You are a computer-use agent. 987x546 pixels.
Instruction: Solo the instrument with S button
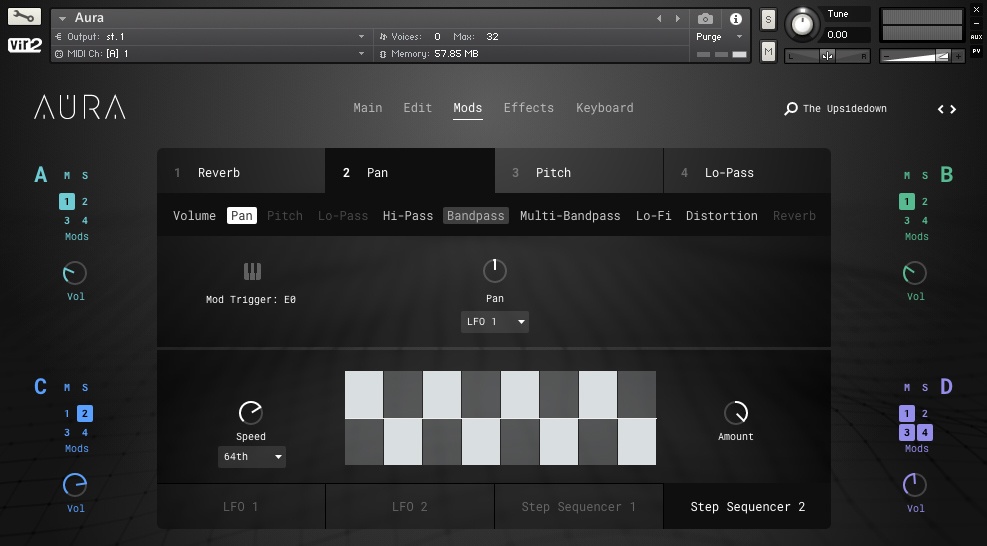(x=768, y=20)
